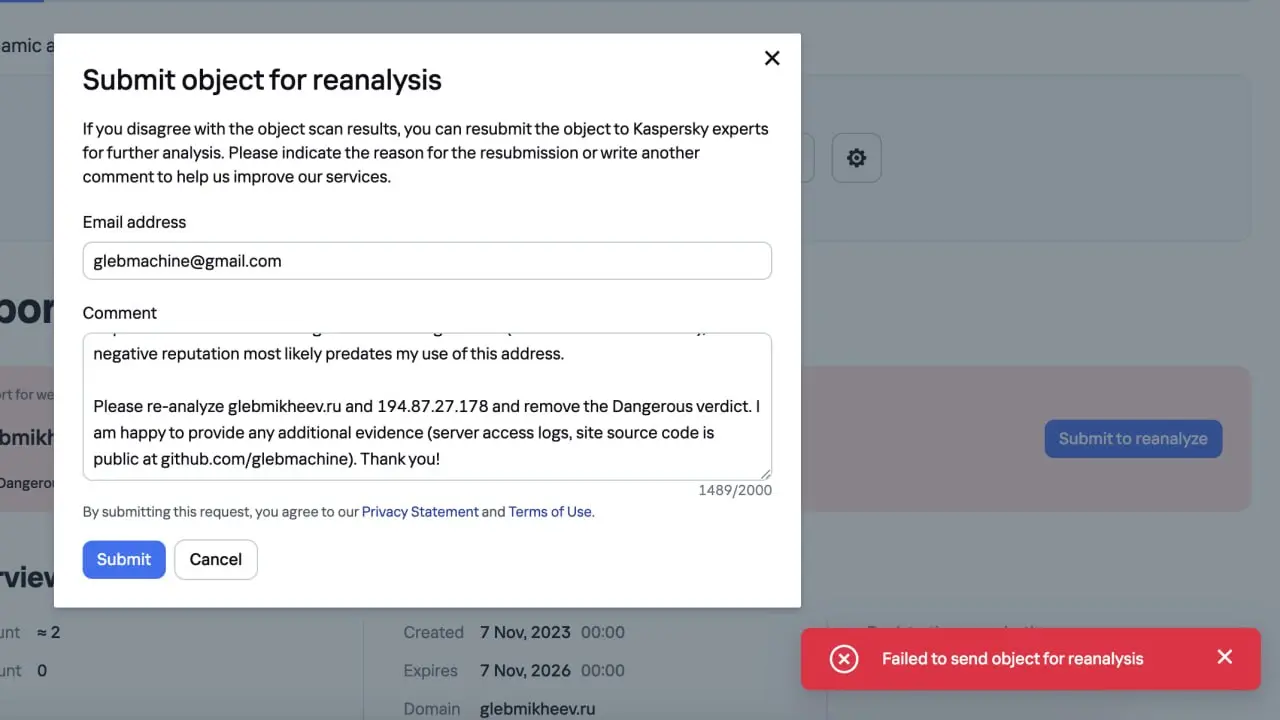Click the "Email address" label
The width and height of the screenshot is (1280, 720).
(x=135, y=222)
